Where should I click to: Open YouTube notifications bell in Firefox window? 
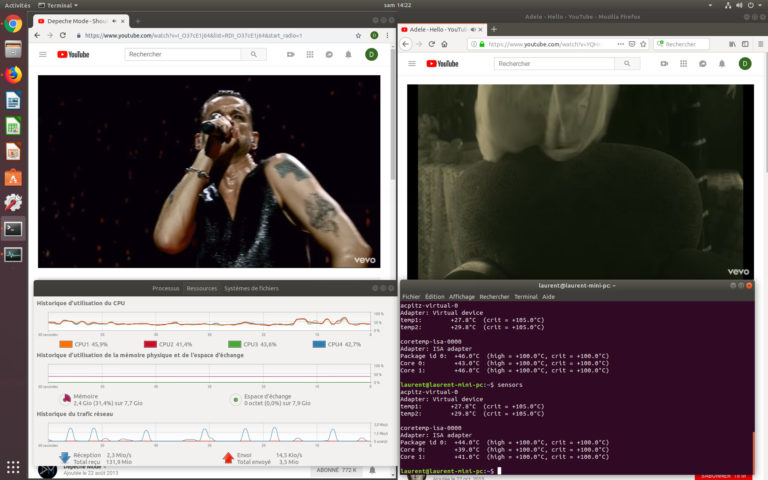point(720,64)
